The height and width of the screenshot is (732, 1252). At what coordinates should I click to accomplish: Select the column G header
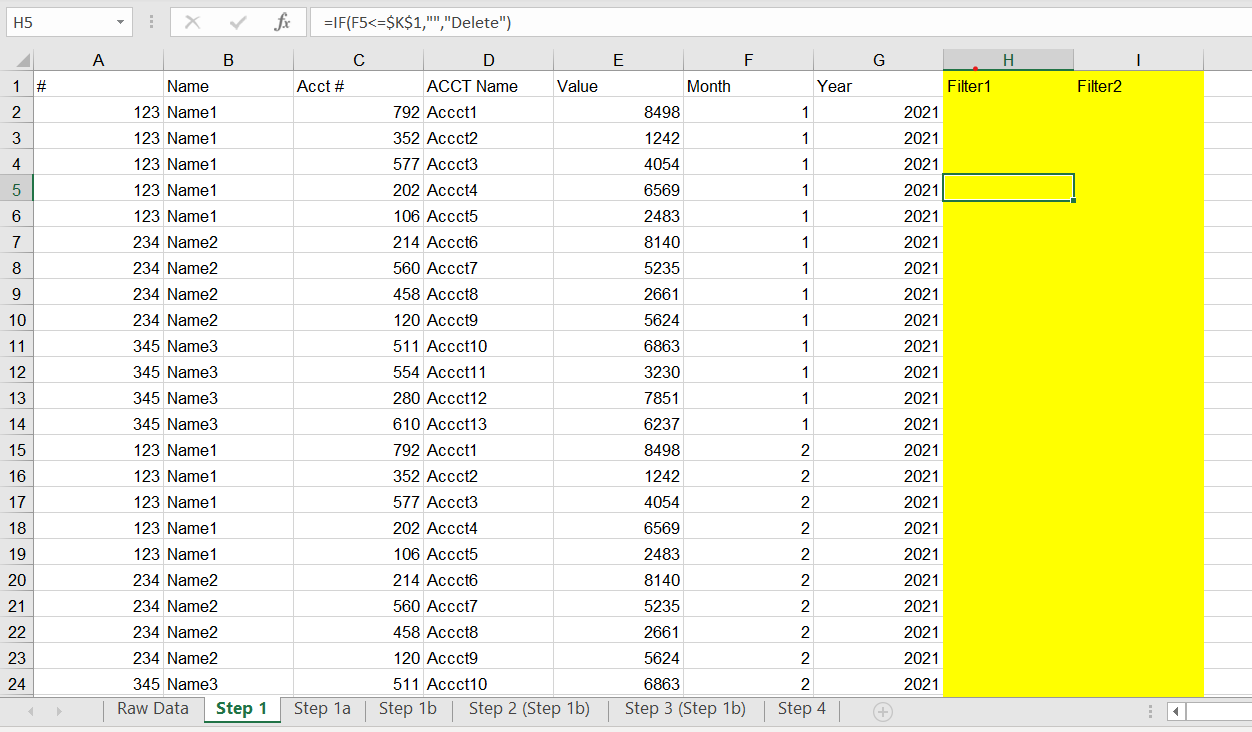878,60
